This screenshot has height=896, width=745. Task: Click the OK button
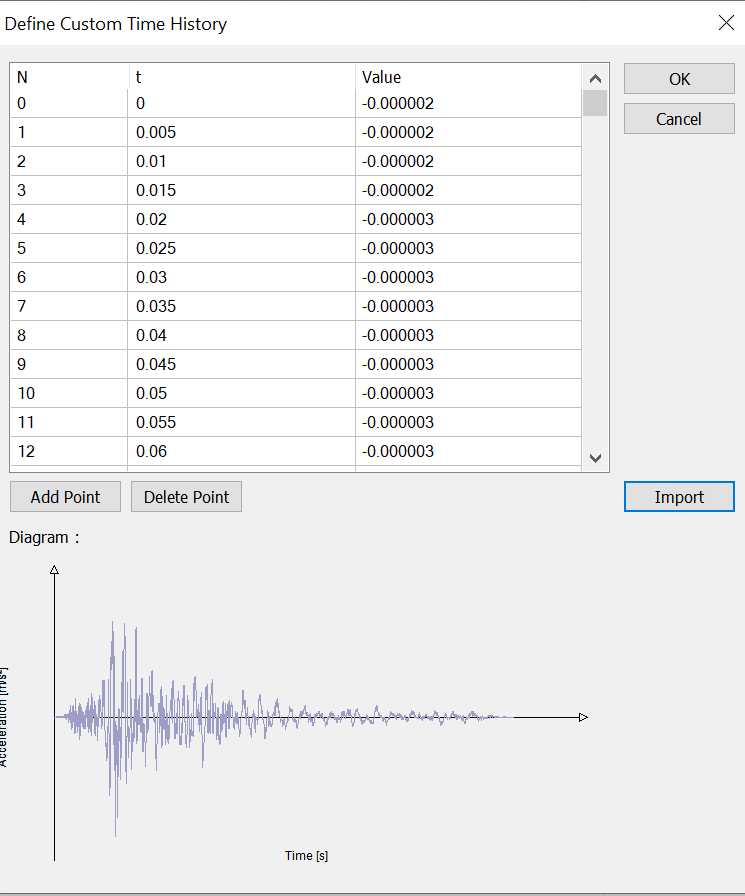pyautogui.click(x=679, y=79)
